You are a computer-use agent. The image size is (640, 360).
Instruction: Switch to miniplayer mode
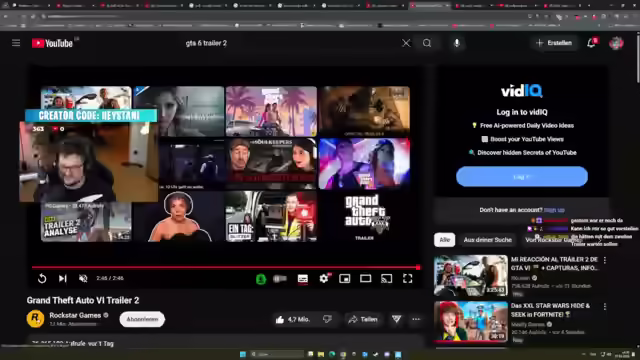tap(345, 279)
